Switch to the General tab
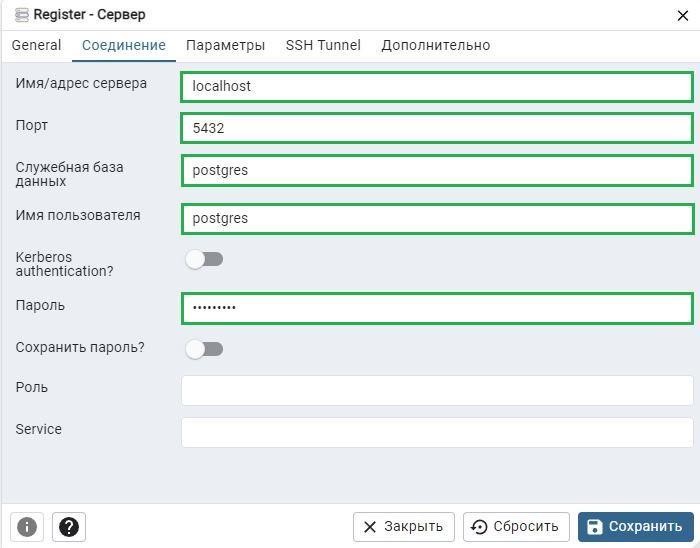700x548 pixels. 36,45
